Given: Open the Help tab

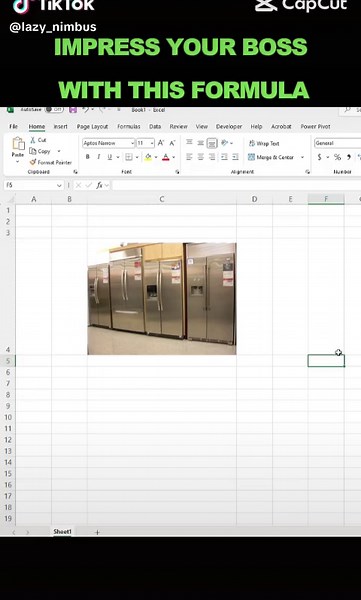Looking at the screenshot, I should [256, 127].
